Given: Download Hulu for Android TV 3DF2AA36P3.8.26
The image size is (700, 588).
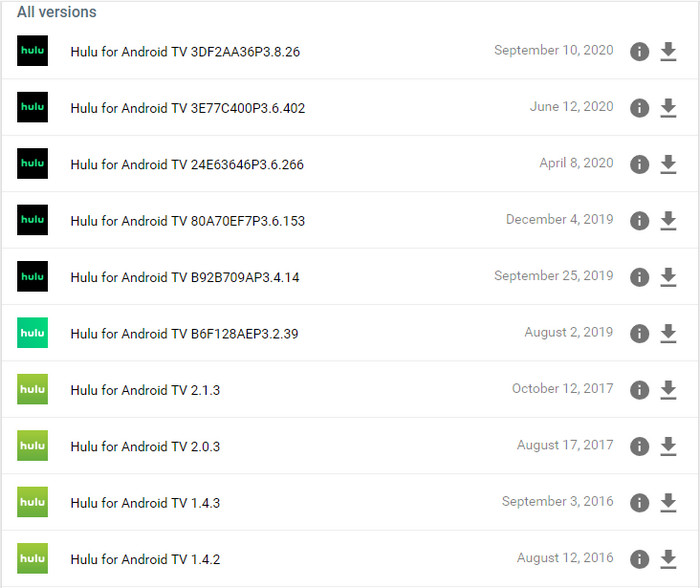Looking at the screenshot, I should 668,51.
